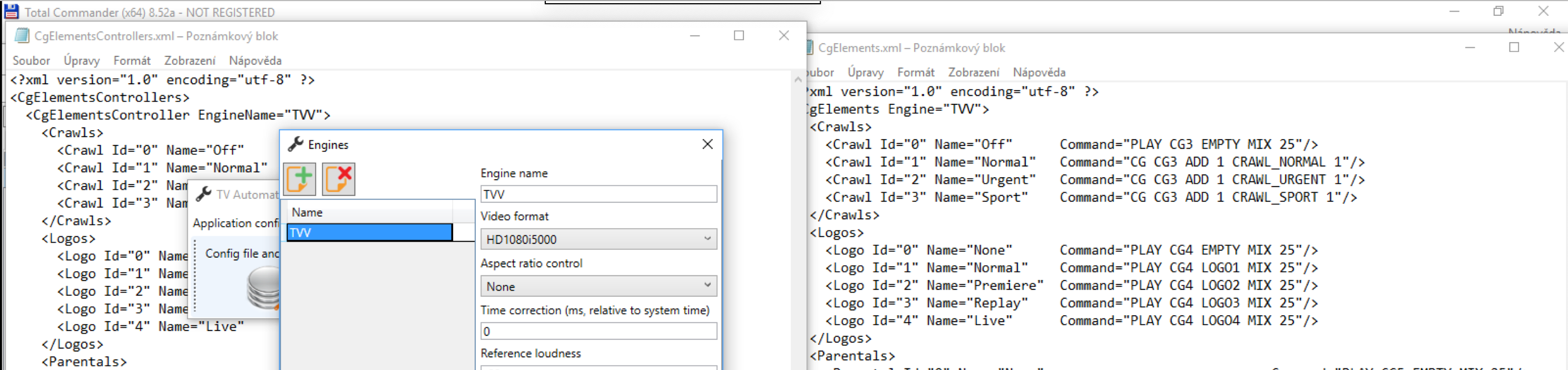Screen dimensions: 1568x370
Task: Open Formát menu in CgElements.xml window
Action: point(916,72)
